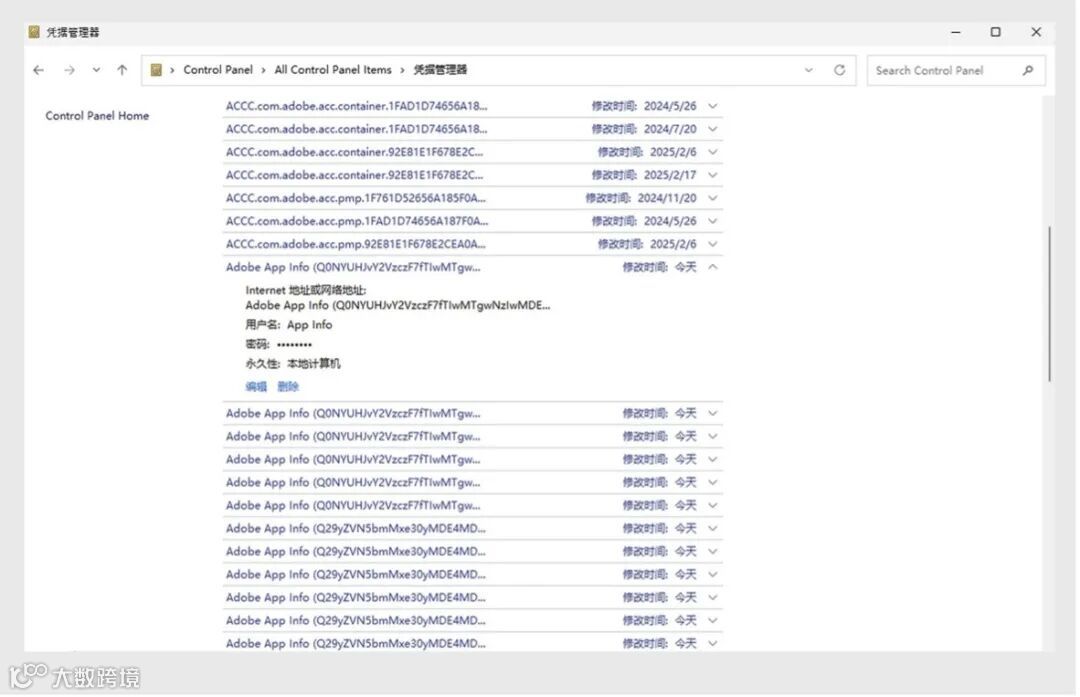Click the 凭据管理器 title bar icon

coord(34,32)
